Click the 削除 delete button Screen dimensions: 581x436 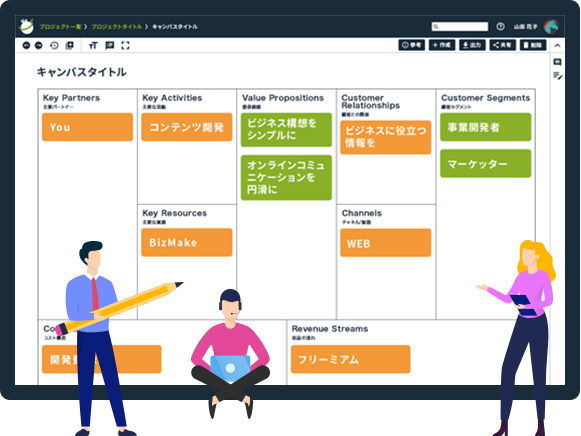533,45
